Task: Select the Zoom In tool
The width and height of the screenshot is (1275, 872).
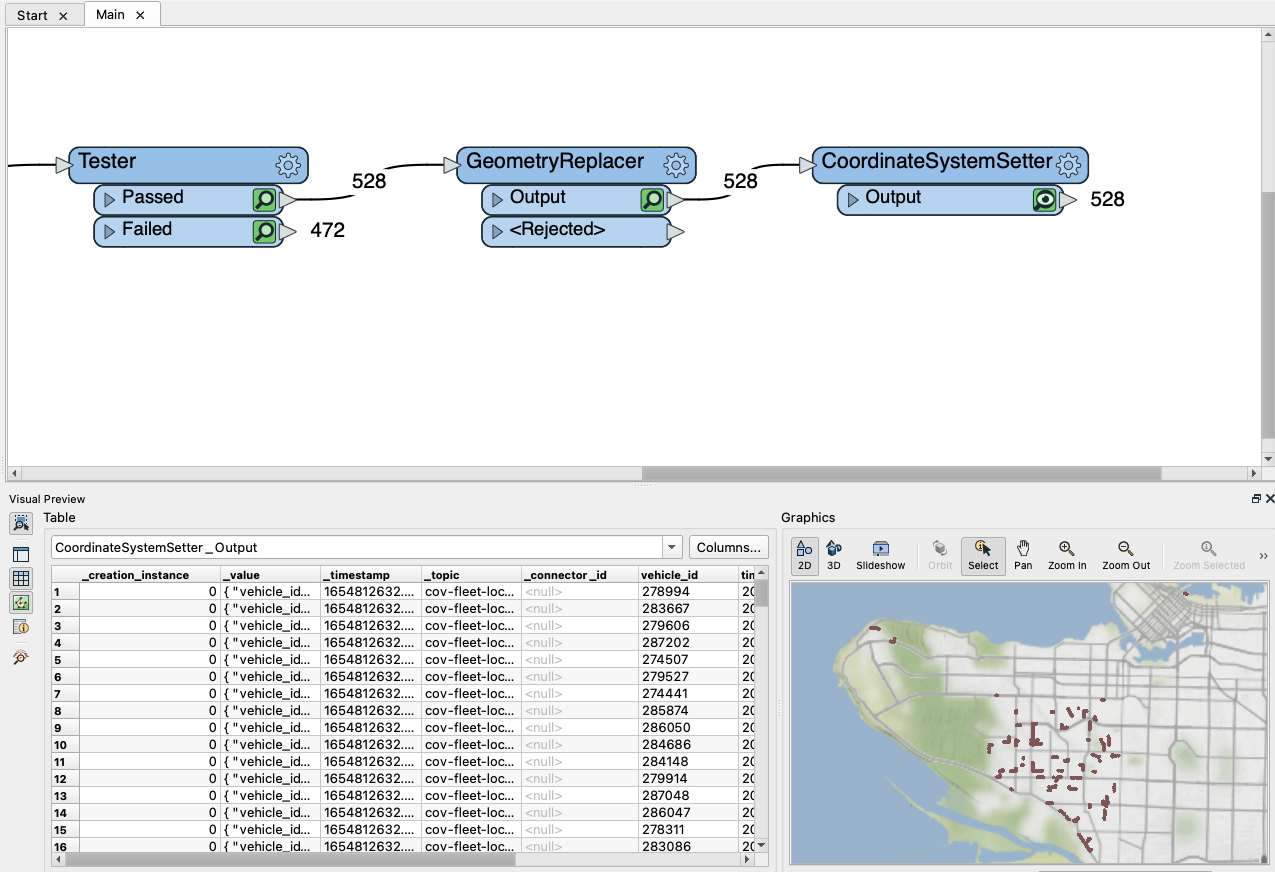Action: click(1067, 556)
